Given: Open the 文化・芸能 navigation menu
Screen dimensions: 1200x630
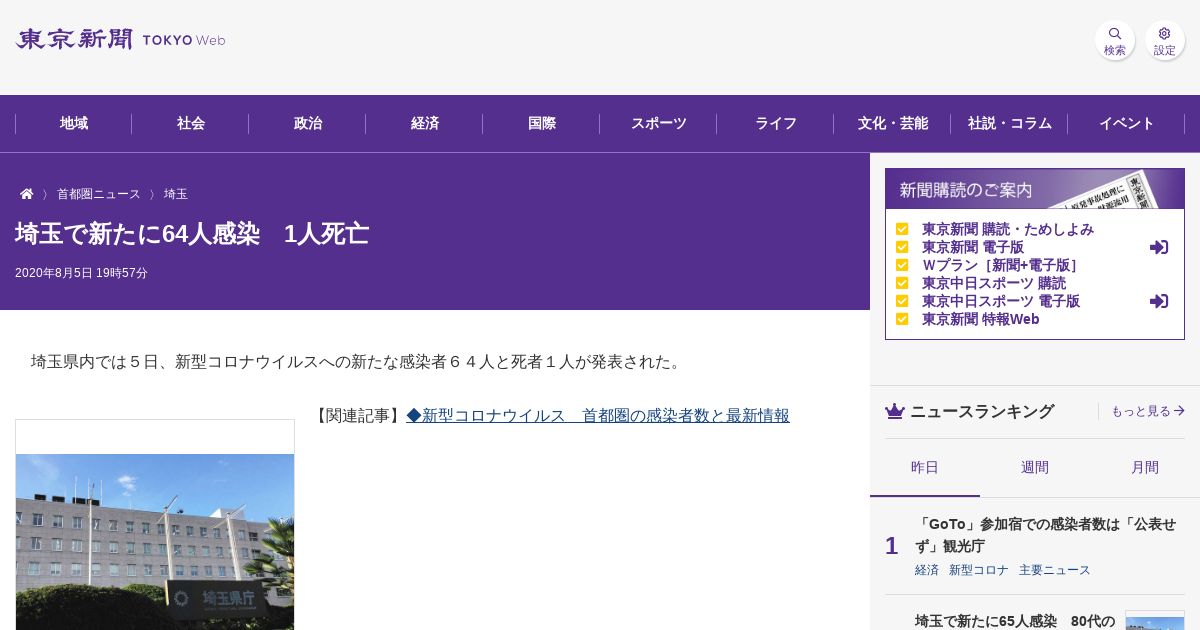Looking at the screenshot, I should tap(893, 123).
